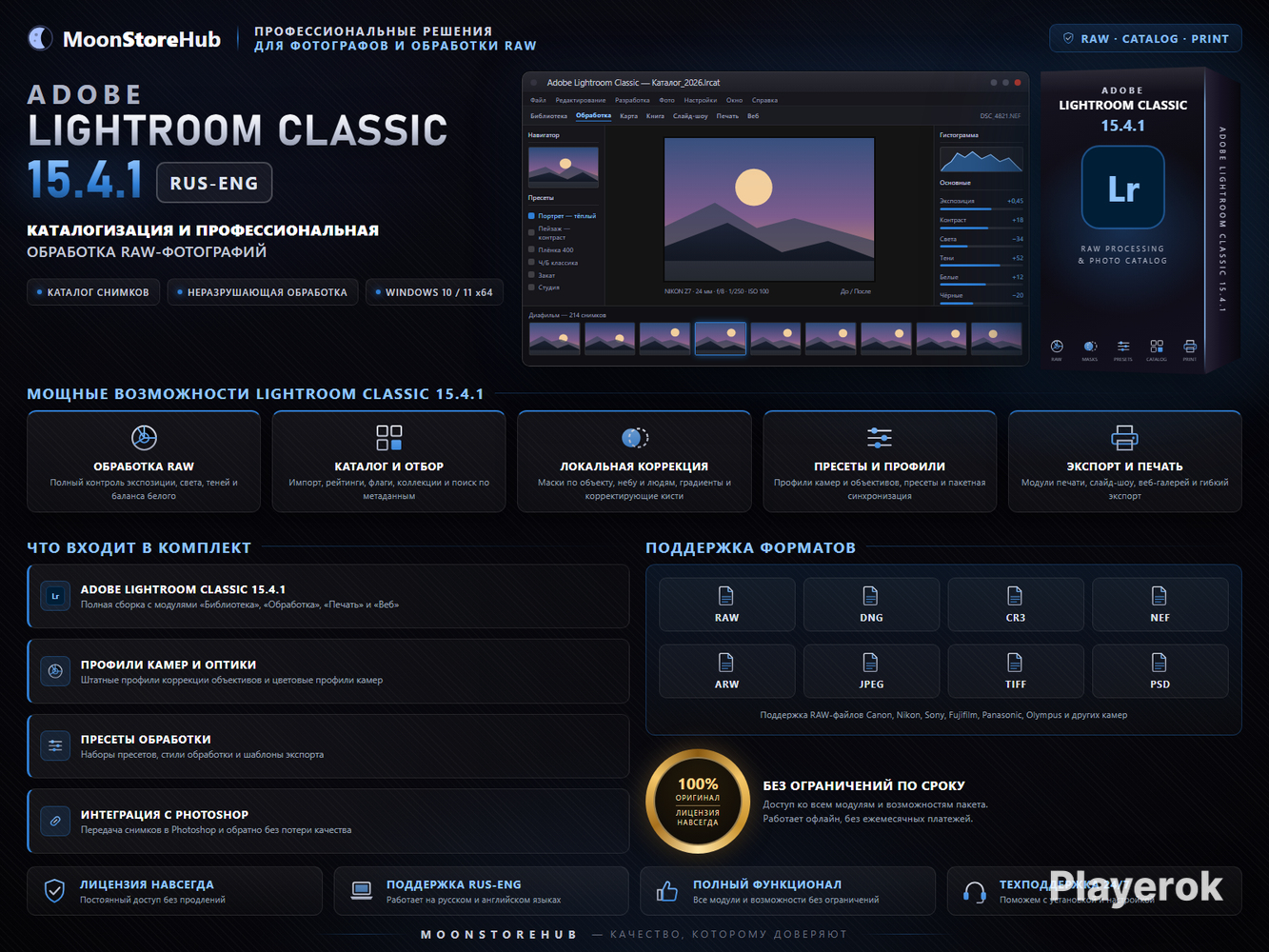Viewport: 1269px width, 952px height.
Task: Enable the Студия preset checkbox
Action: [x=531, y=287]
